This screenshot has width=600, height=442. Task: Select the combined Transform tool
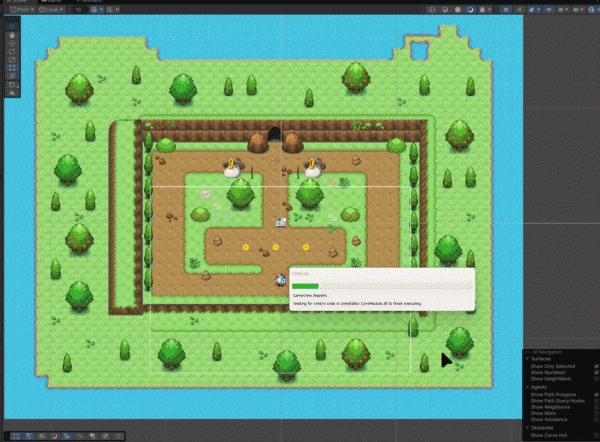pyautogui.click(x=12, y=76)
